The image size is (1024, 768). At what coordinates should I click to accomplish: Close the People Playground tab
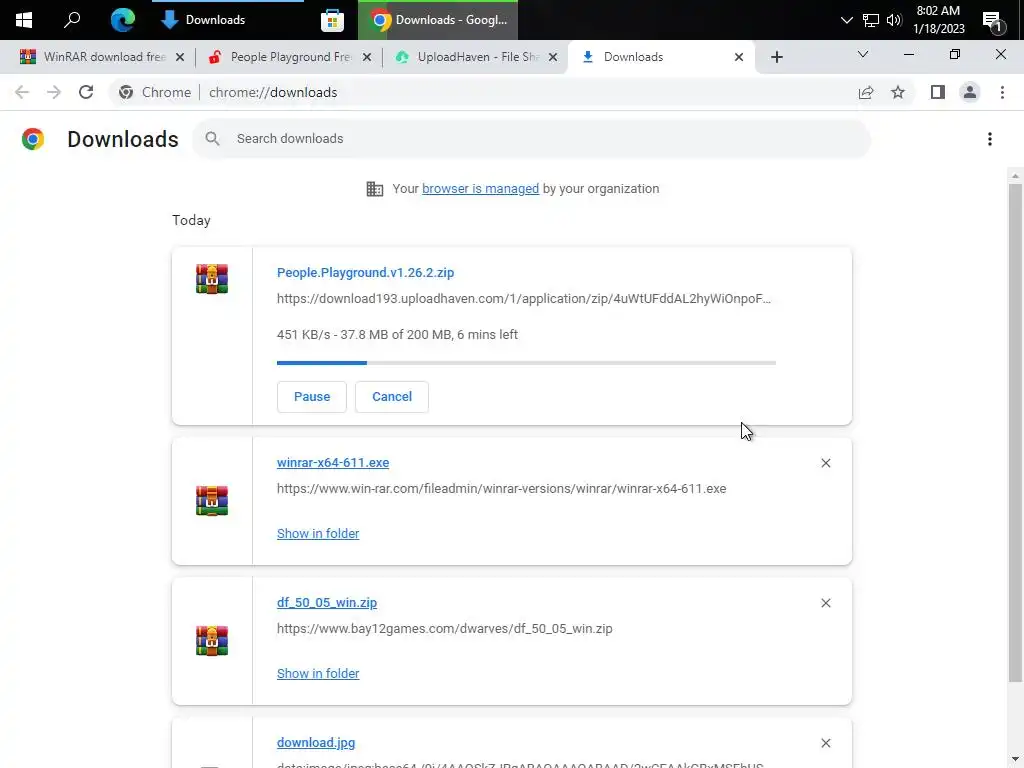[x=367, y=57]
